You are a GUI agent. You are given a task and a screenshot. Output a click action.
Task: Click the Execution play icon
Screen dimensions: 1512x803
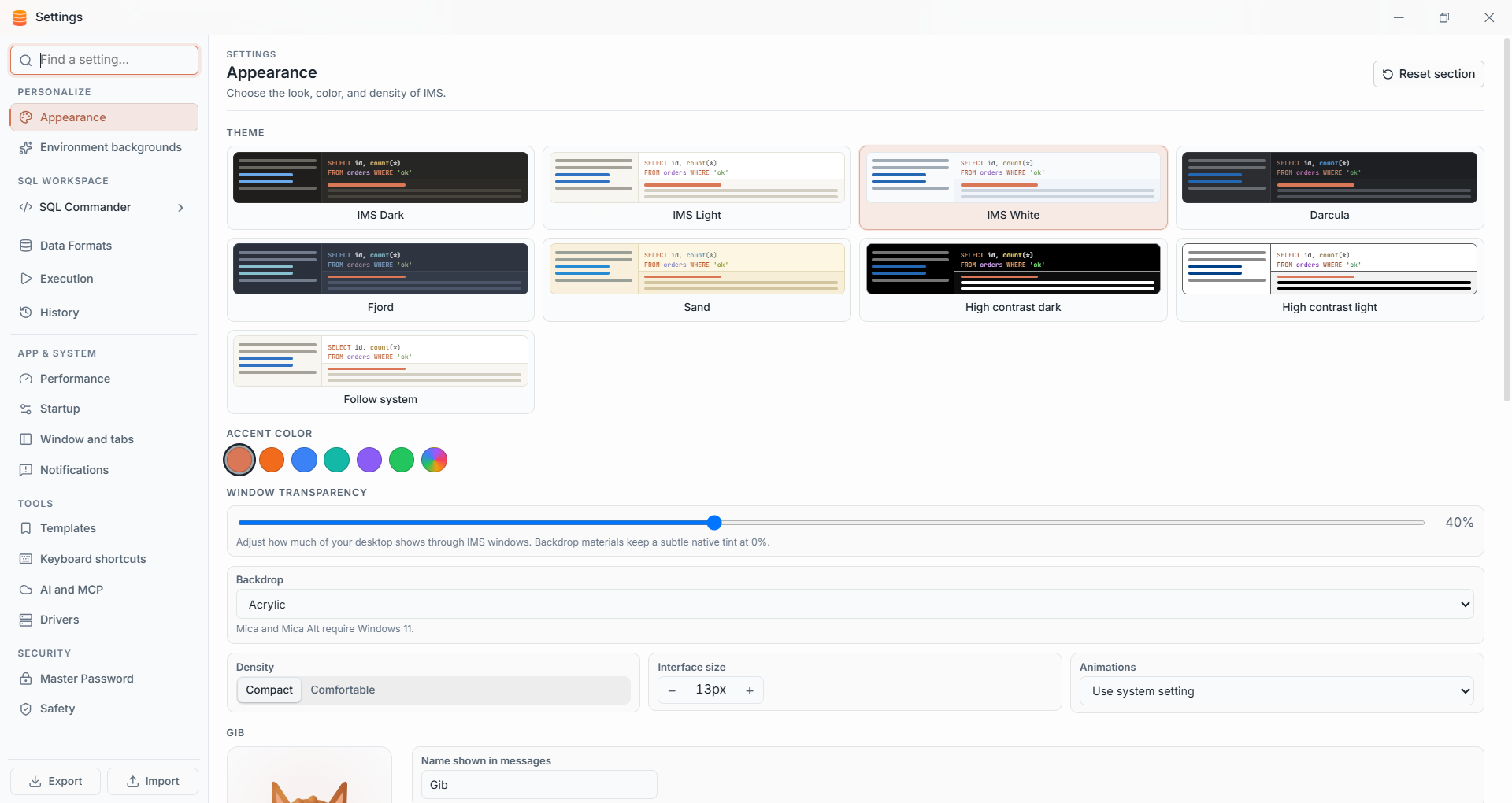click(26, 279)
